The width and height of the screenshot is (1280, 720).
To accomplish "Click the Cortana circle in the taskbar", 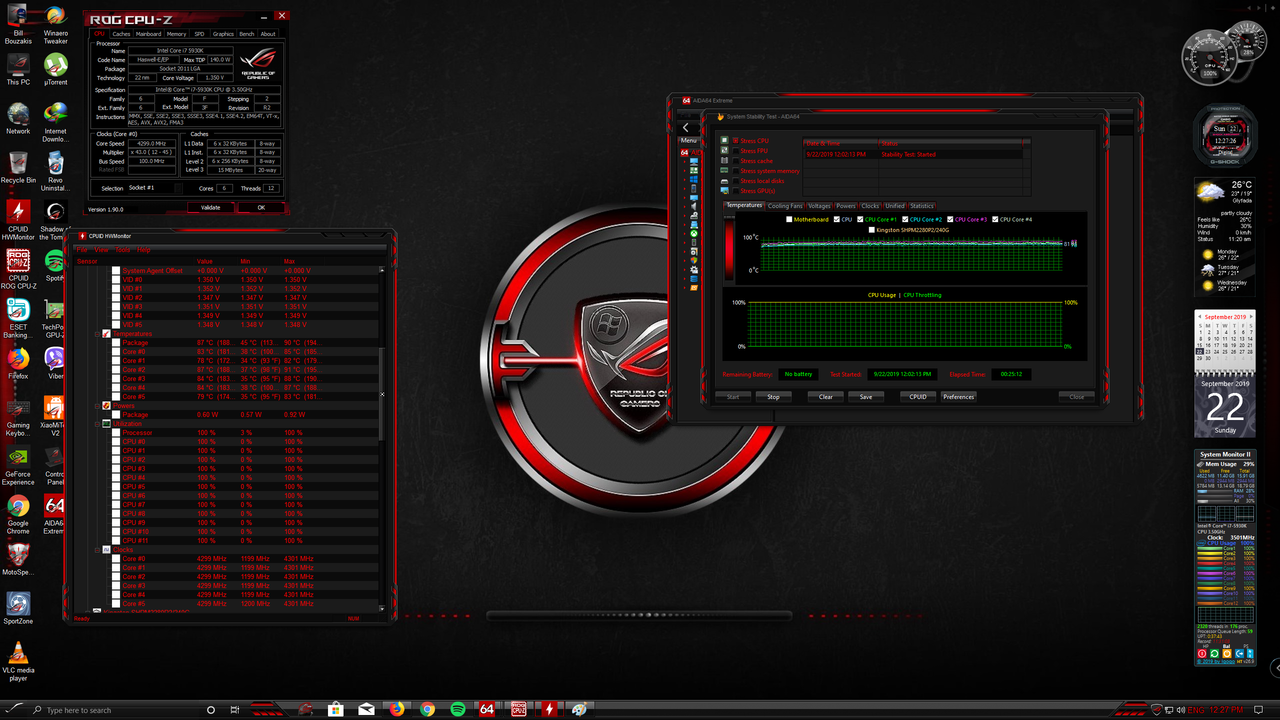I will [211, 709].
